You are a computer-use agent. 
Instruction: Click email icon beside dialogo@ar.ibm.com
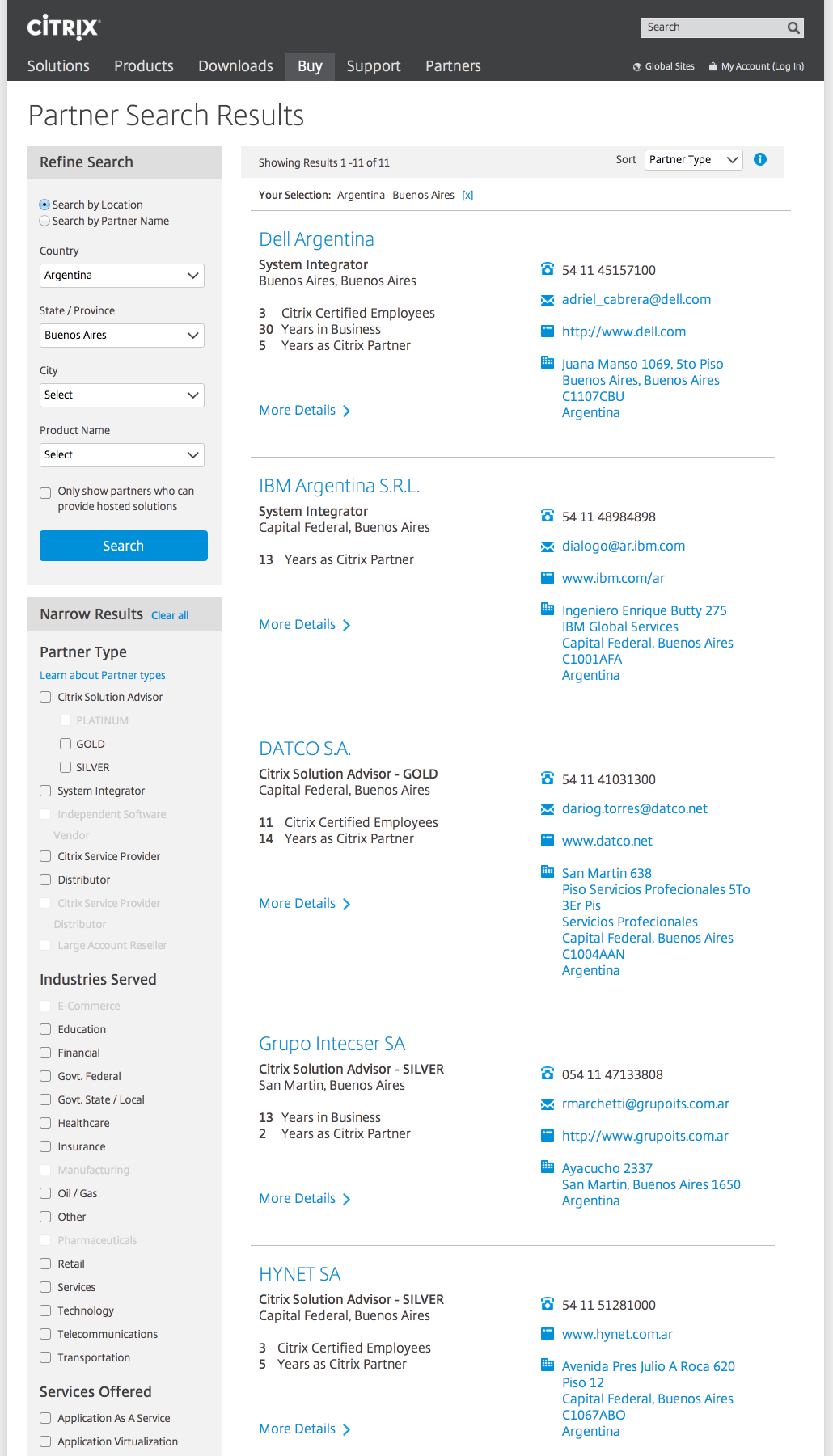tap(548, 547)
